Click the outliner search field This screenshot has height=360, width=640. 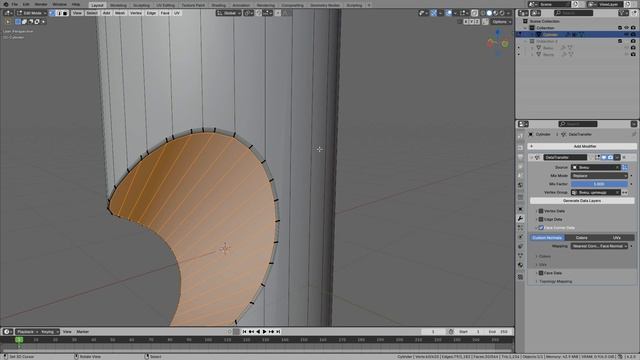(x=573, y=13)
